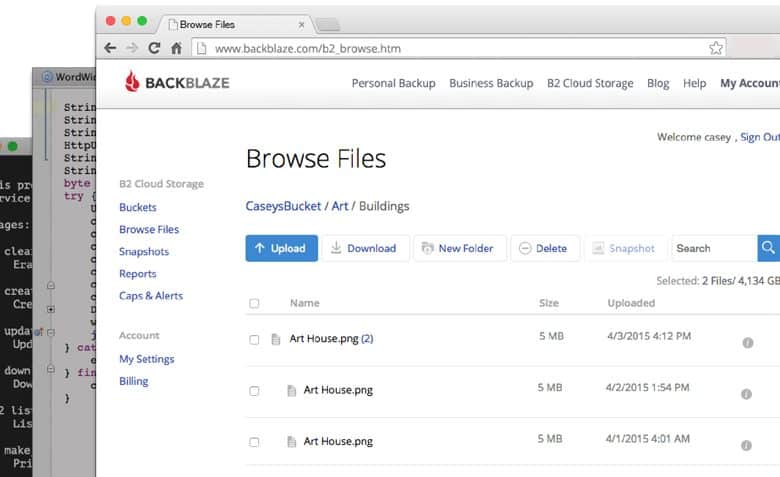The height and width of the screenshot is (477, 780).
Task: Click the search magnifier button
Action: (769, 248)
